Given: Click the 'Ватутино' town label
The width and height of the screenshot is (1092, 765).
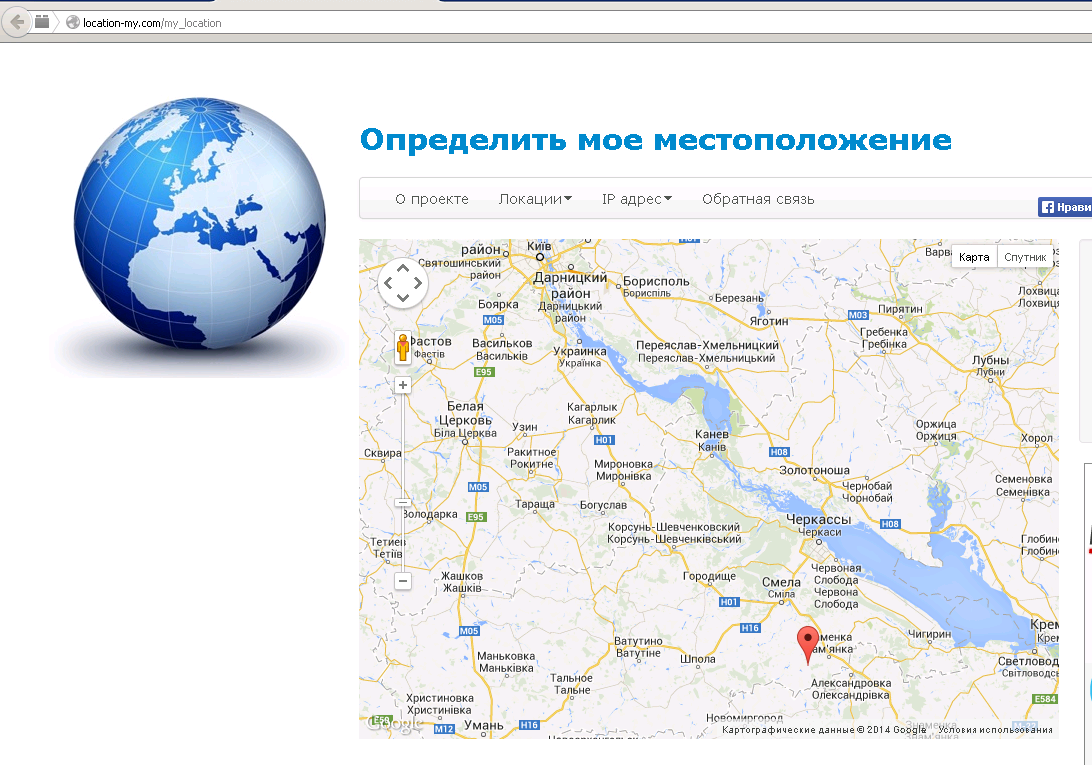Looking at the screenshot, I should tap(639, 641).
